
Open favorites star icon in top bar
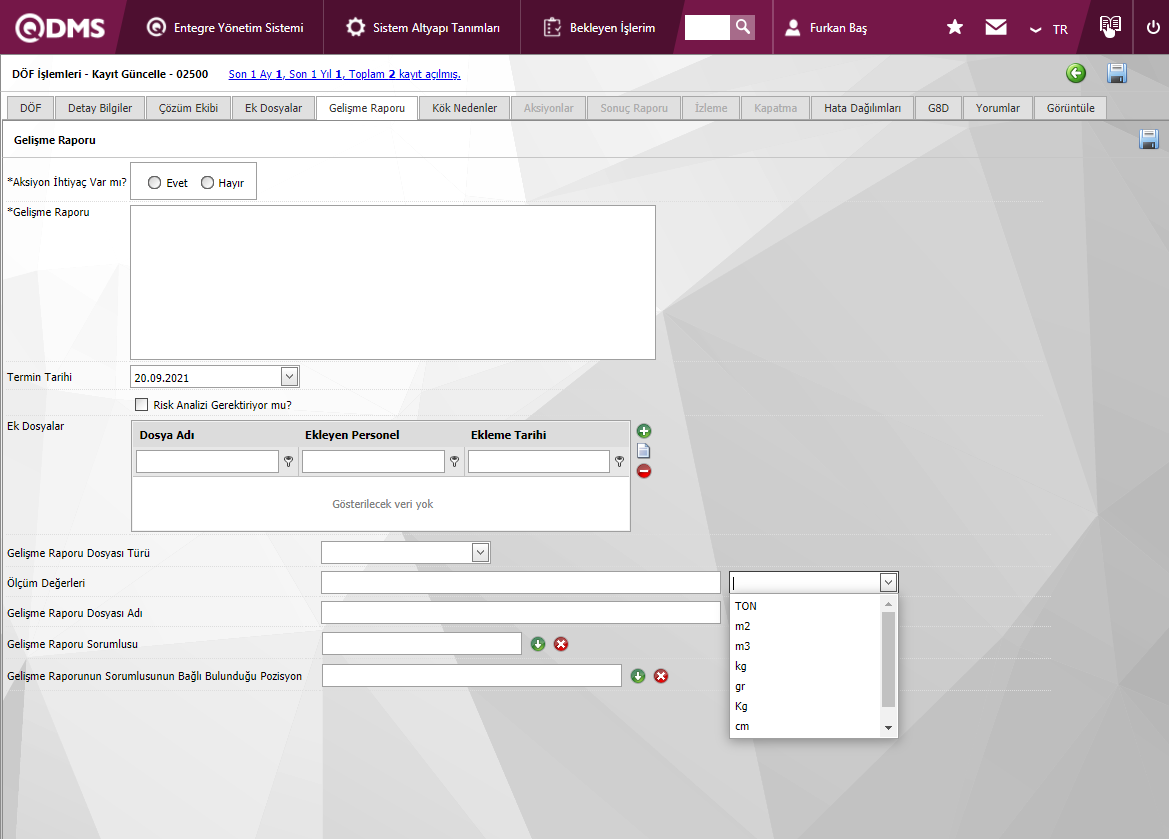(x=955, y=28)
